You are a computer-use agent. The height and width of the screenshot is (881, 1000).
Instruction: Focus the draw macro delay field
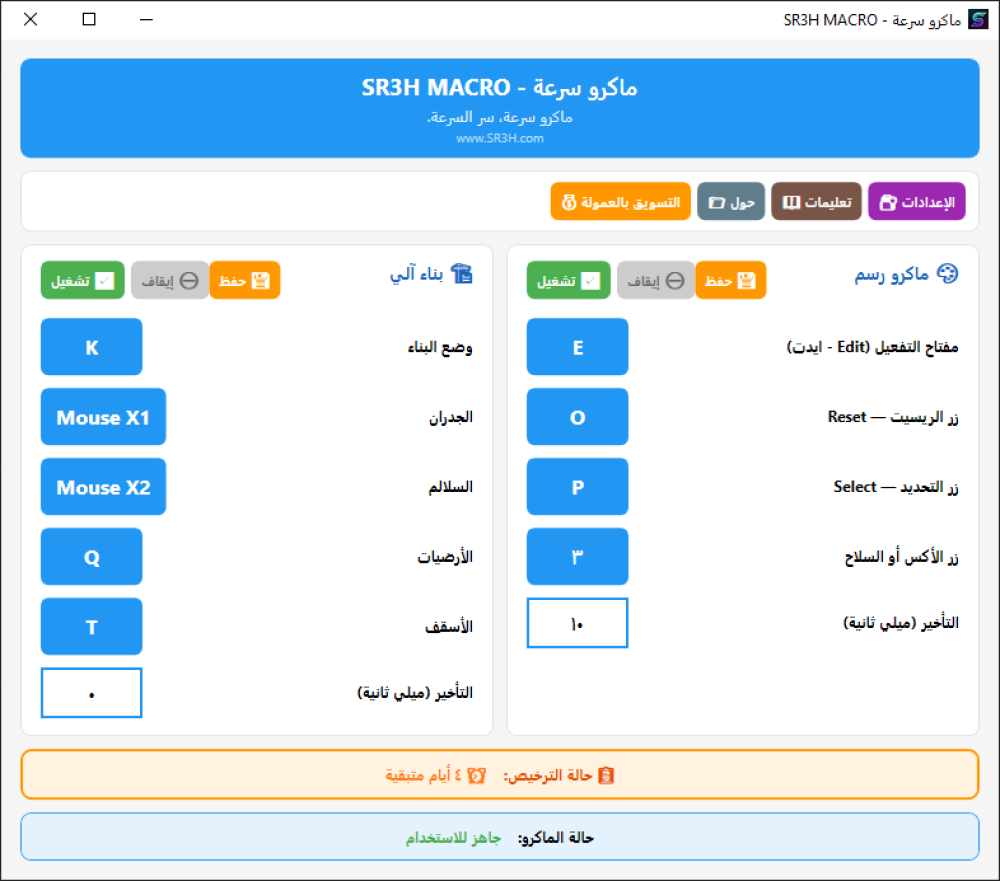pyautogui.click(x=577, y=623)
